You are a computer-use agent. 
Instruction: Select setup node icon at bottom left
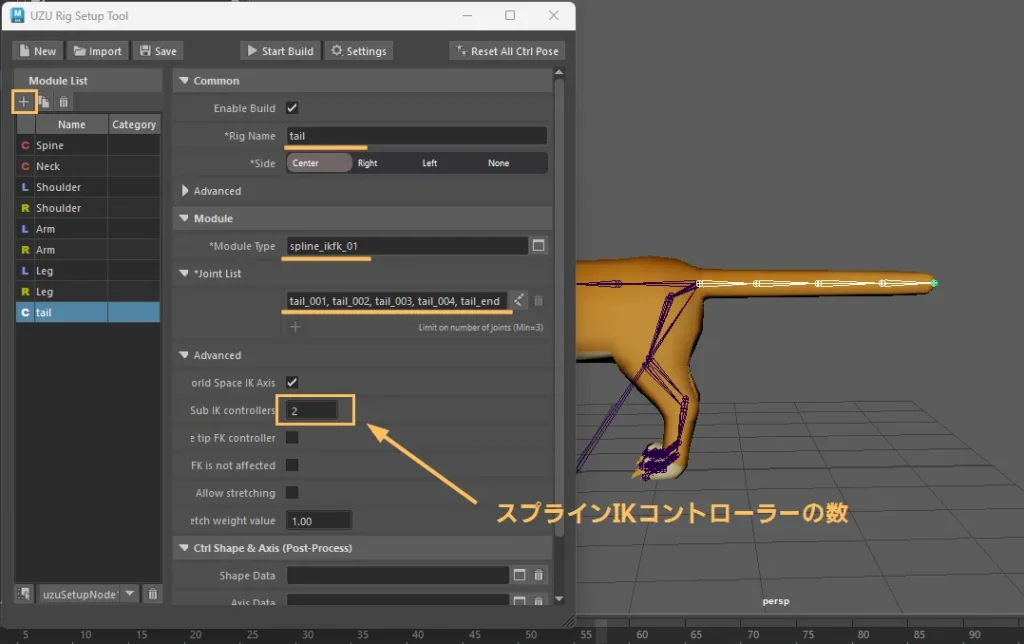point(24,594)
